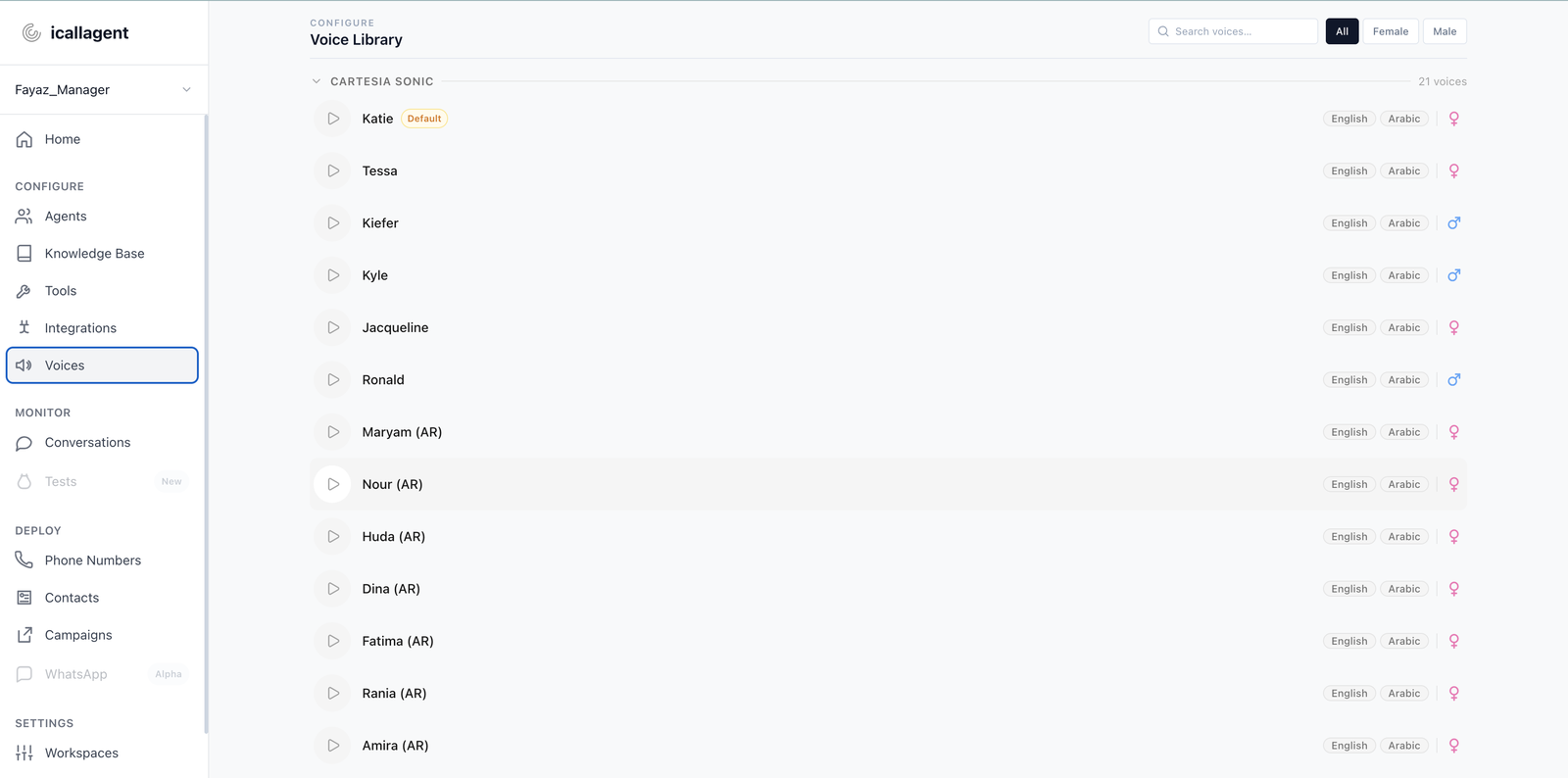
Task: Go to Phone Numbers
Action: [x=102, y=560]
